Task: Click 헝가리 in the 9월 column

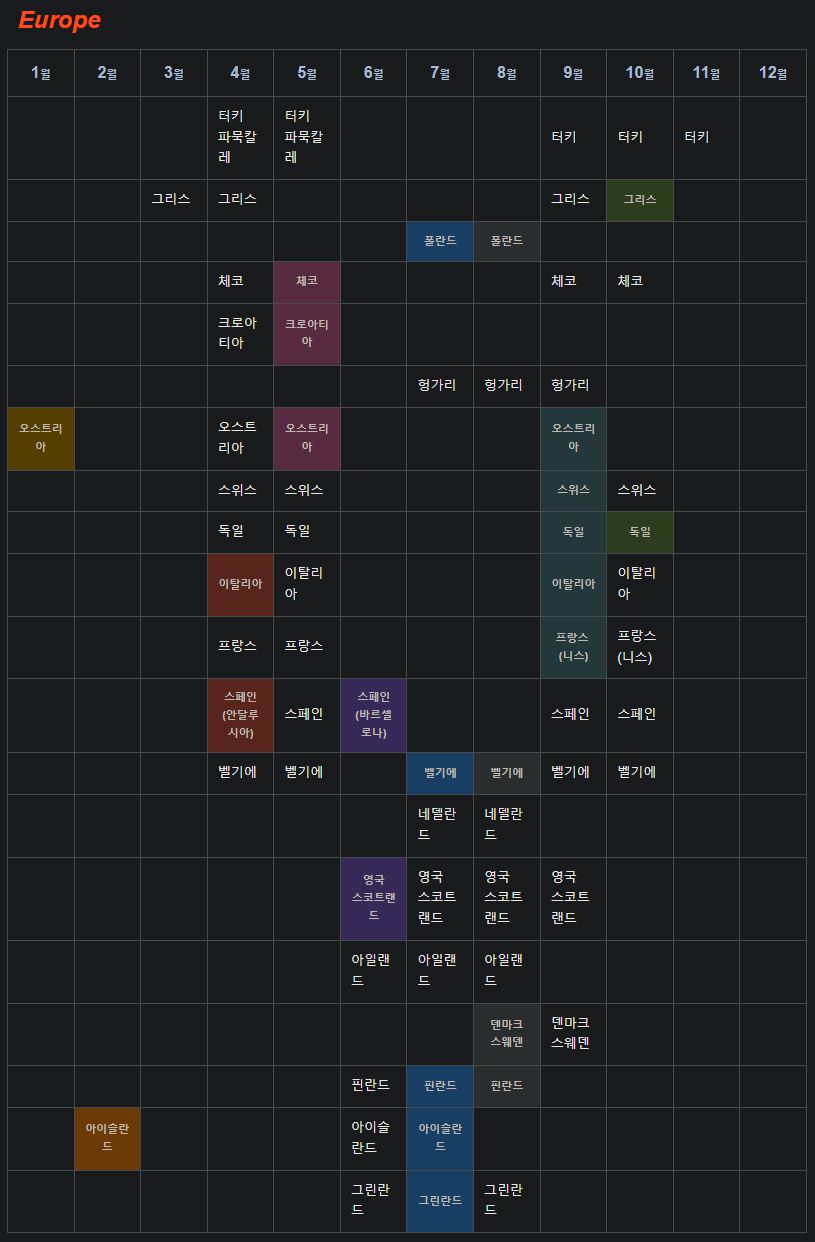Action: pos(570,385)
